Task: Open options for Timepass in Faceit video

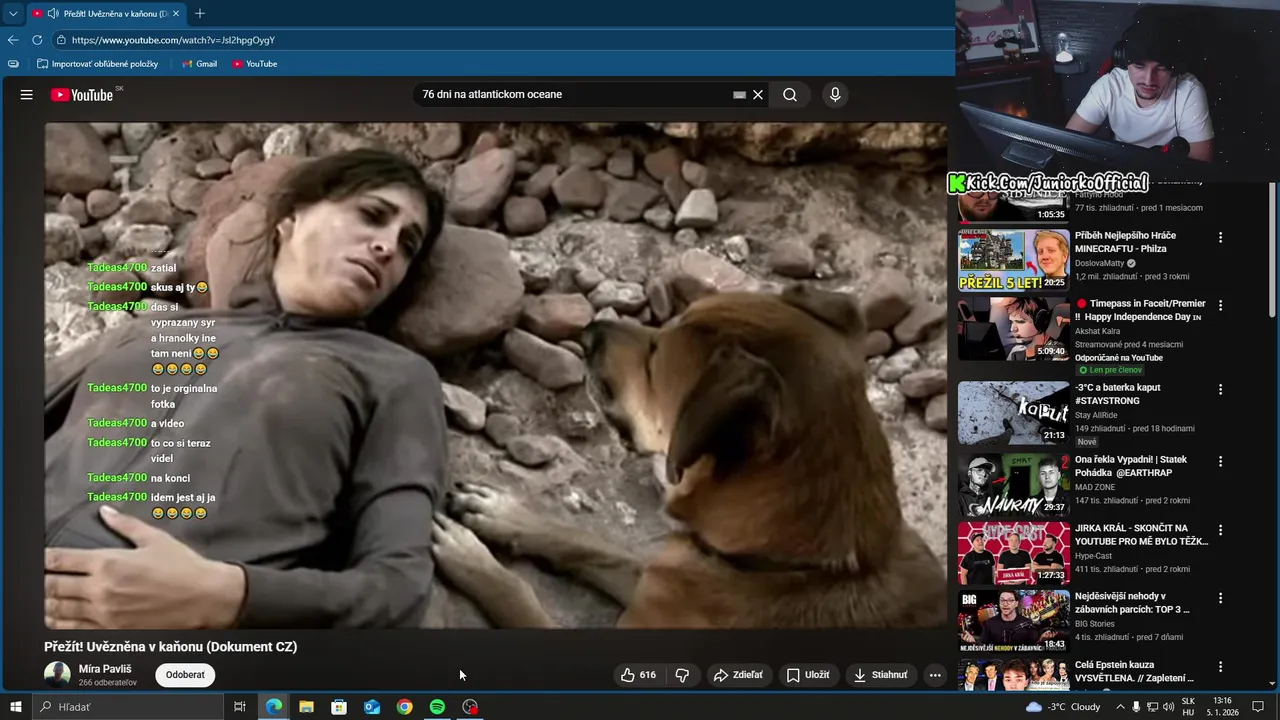Action: (1220, 306)
